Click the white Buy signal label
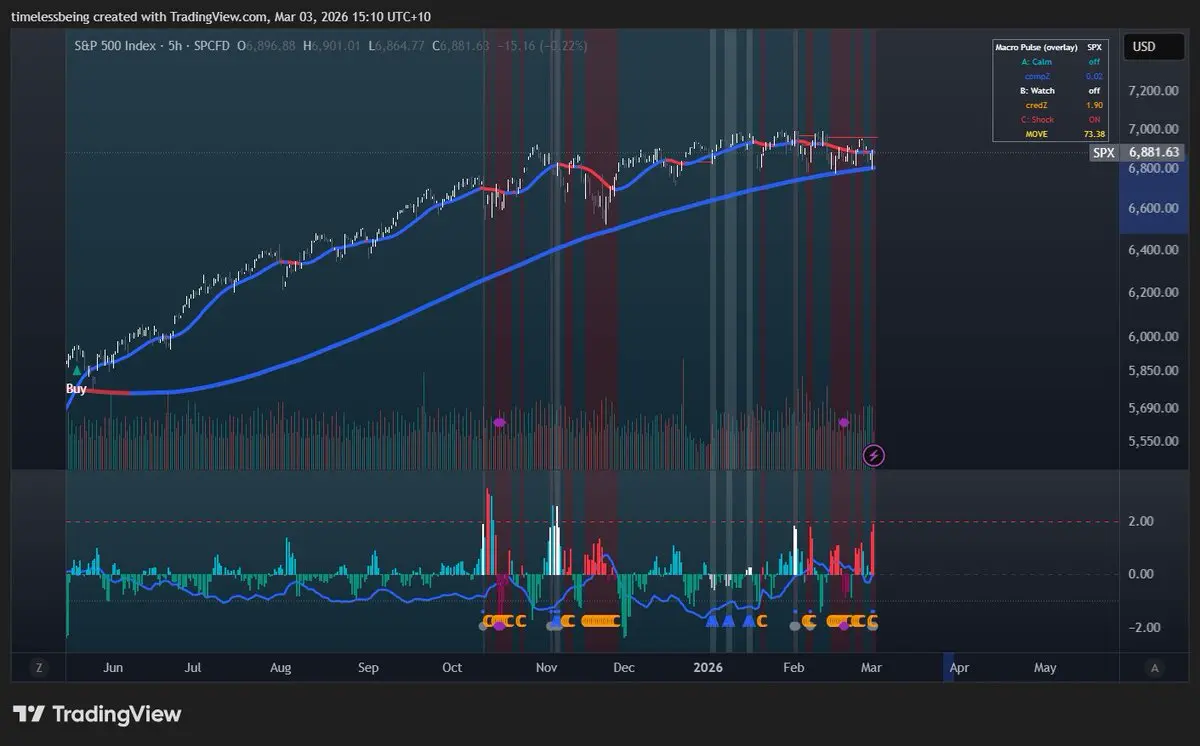The width and height of the screenshot is (1200, 746). (x=76, y=388)
